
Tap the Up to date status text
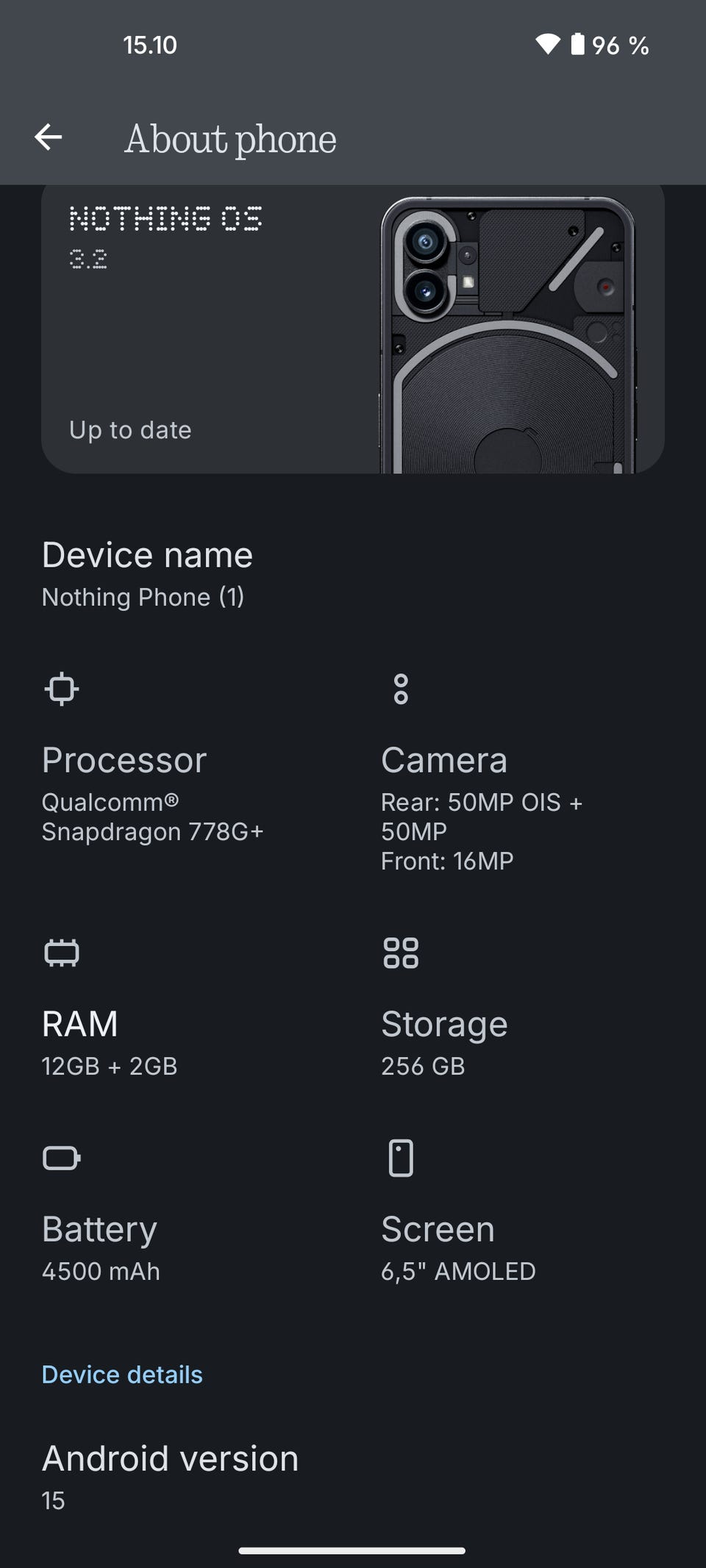pos(130,430)
